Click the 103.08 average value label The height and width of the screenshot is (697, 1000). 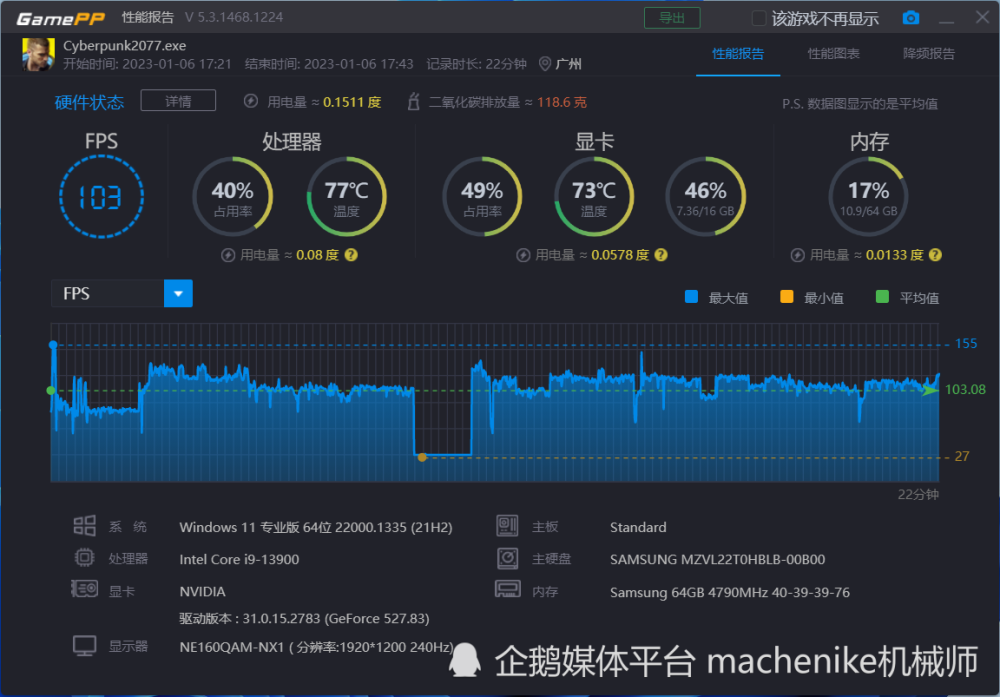(x=966, y=390)
